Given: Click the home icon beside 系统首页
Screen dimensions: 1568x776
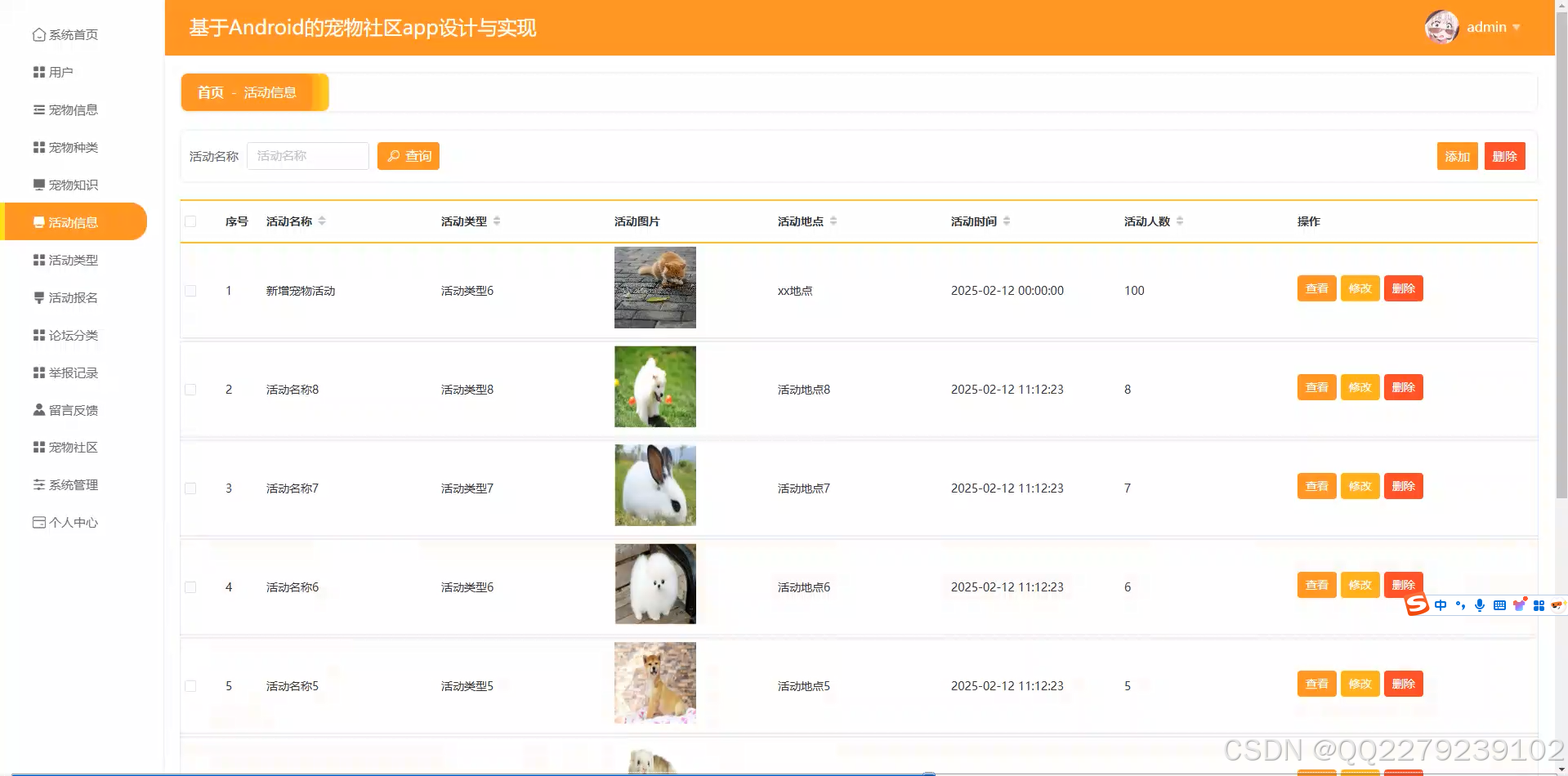Looking at the screenshot, I should tap(38, 34).
